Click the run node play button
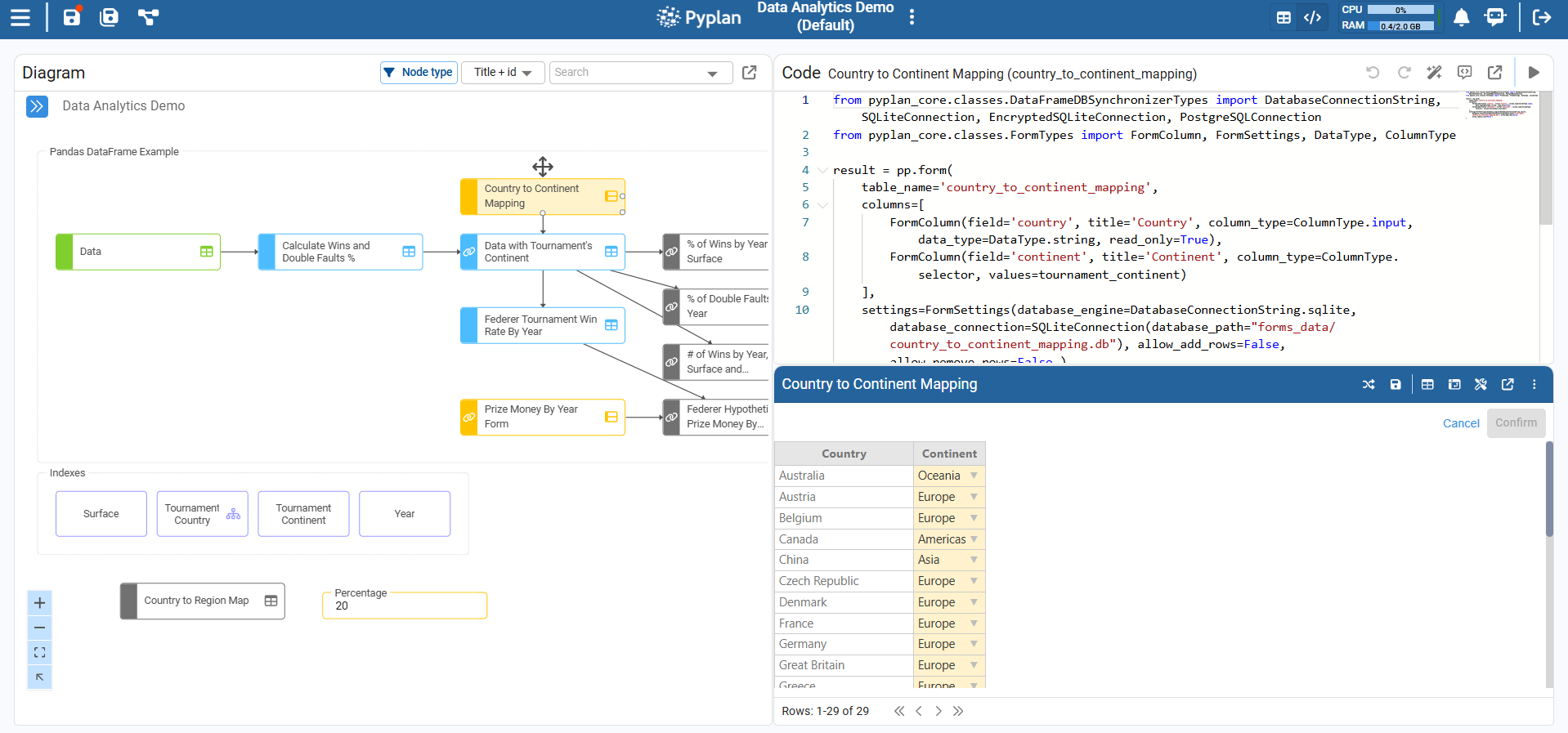This screenshot has width=1568, height=733. coord(1534,73)
